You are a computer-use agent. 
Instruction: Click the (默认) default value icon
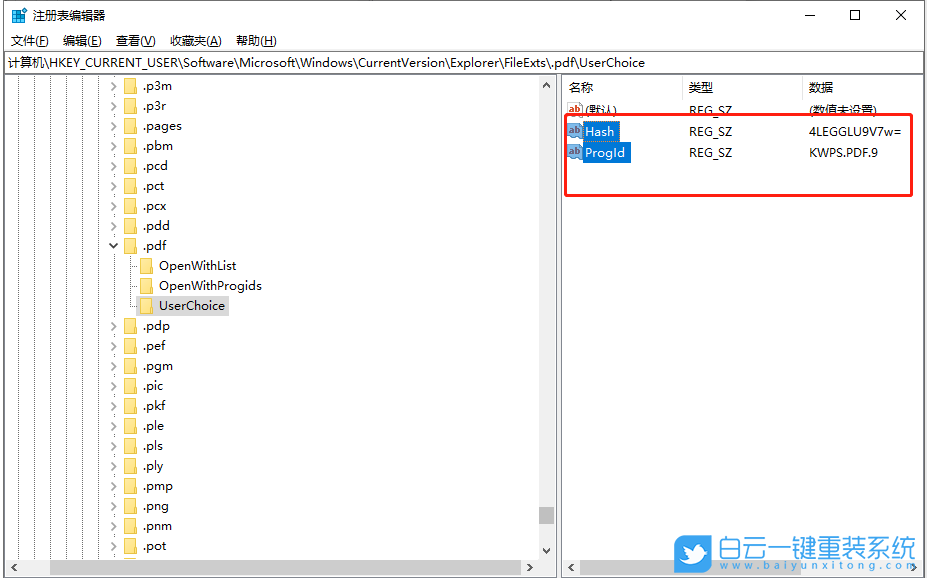click(x=575, y=110)
